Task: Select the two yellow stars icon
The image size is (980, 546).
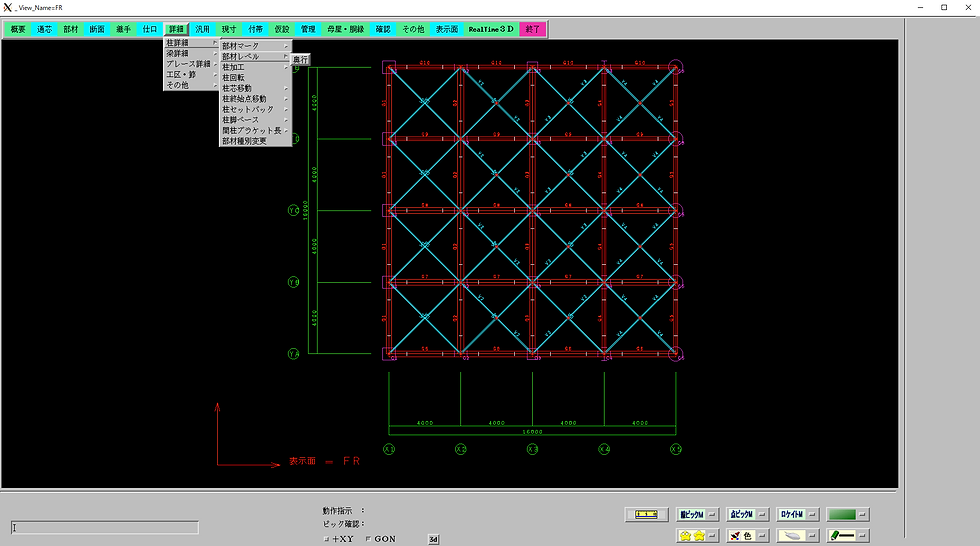Action: (x=692, y=535)
